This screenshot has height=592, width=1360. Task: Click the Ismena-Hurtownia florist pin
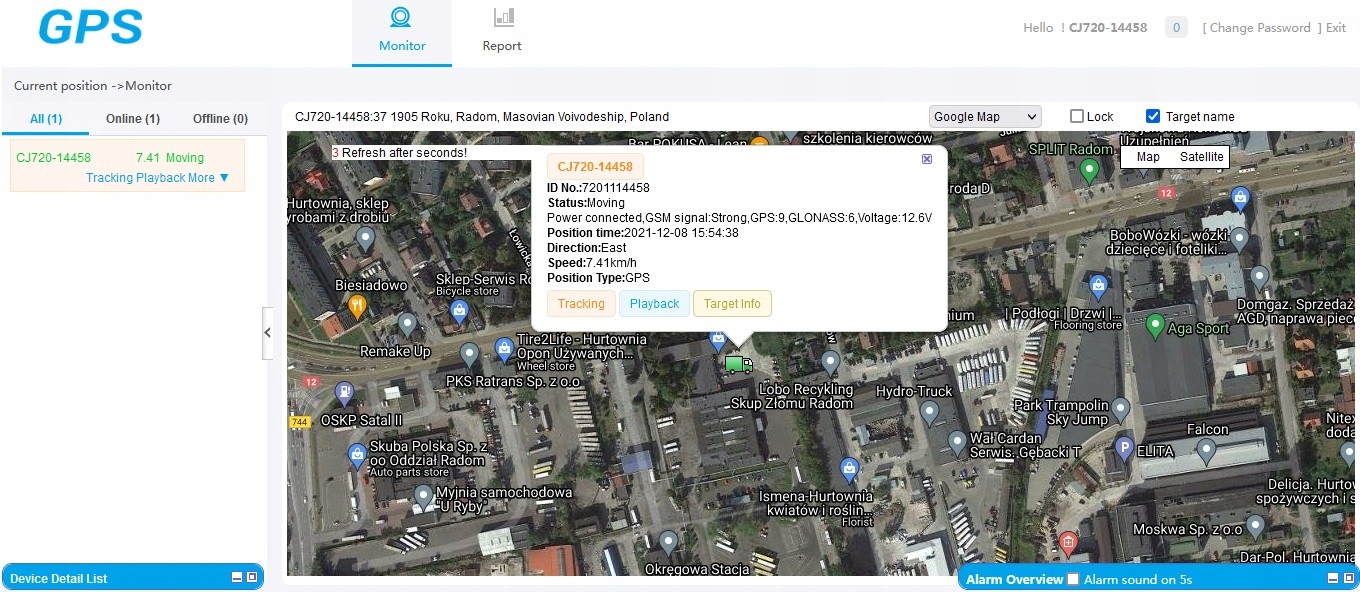click(849, 469)
